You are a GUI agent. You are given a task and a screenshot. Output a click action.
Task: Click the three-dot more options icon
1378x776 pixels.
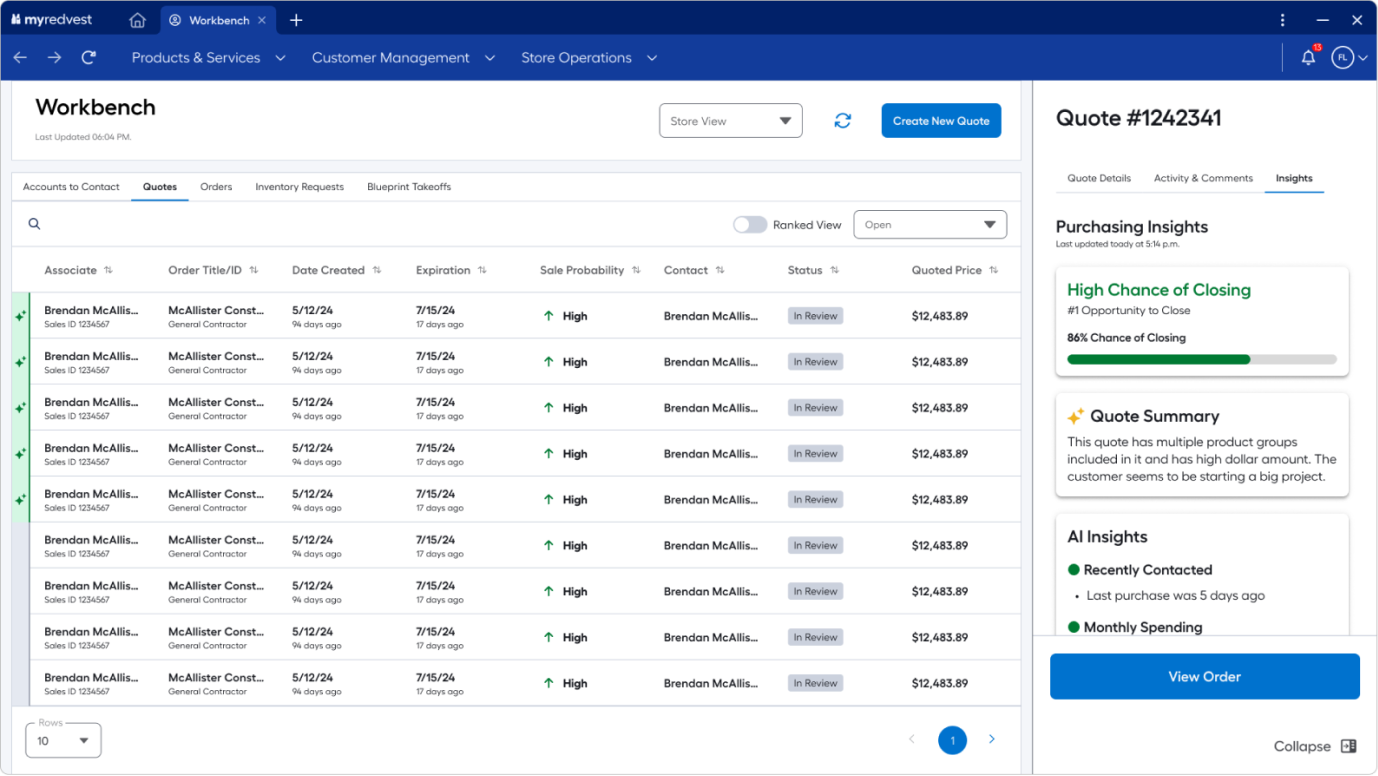pos(1283,20)
